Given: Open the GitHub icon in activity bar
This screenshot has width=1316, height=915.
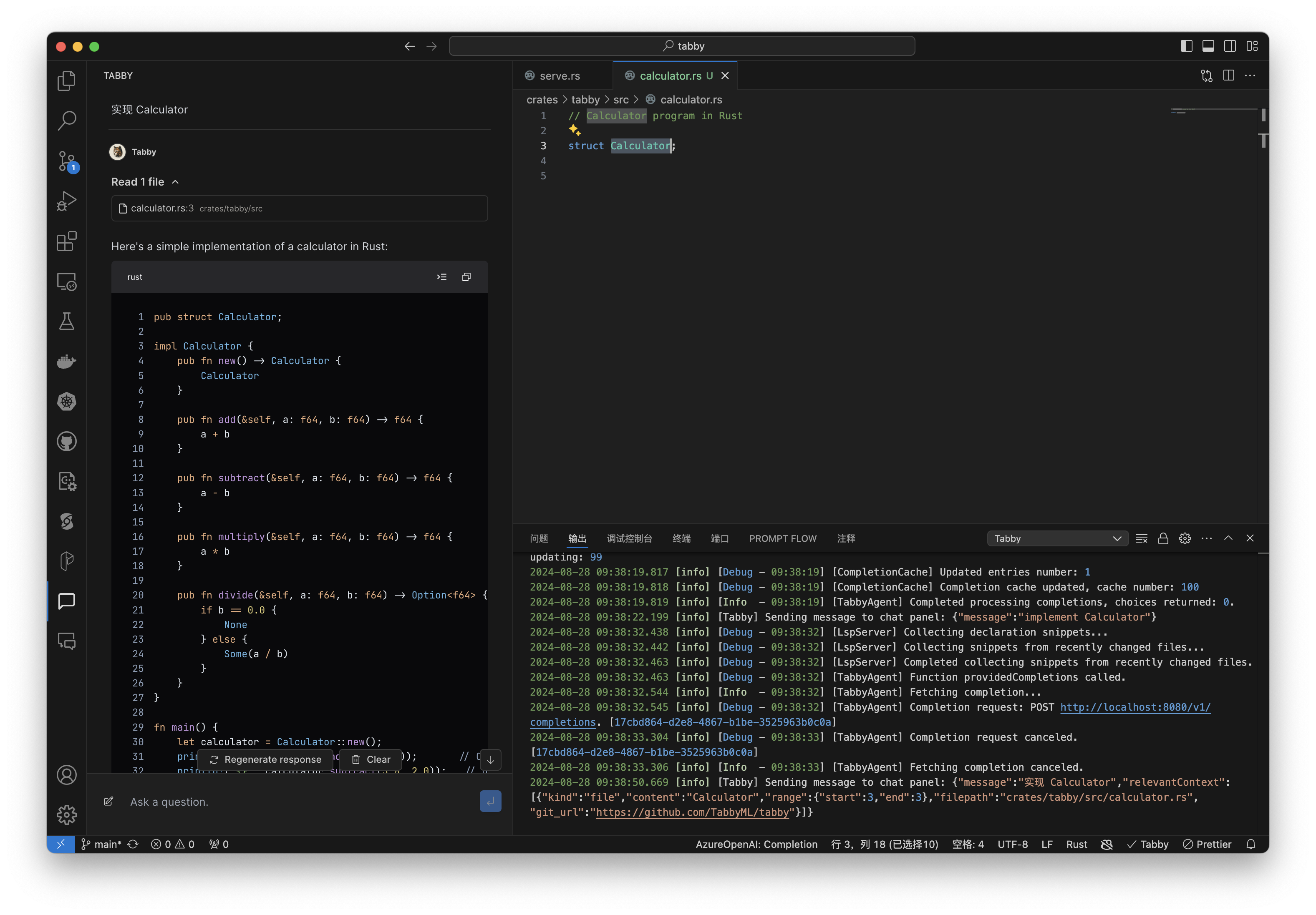Looking at the screenshot, I should [66, 442].
